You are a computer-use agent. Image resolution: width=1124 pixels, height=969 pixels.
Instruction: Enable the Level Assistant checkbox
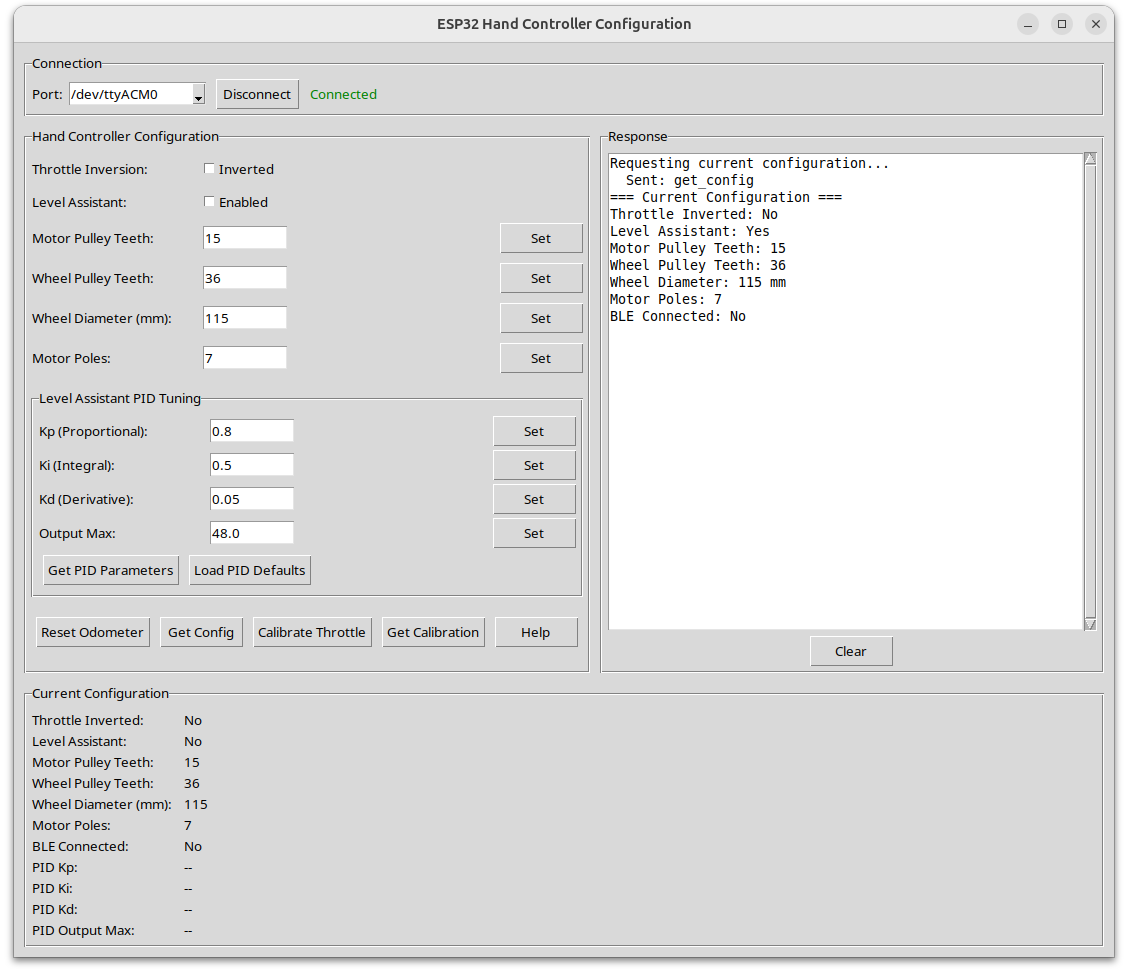[210, 202]
